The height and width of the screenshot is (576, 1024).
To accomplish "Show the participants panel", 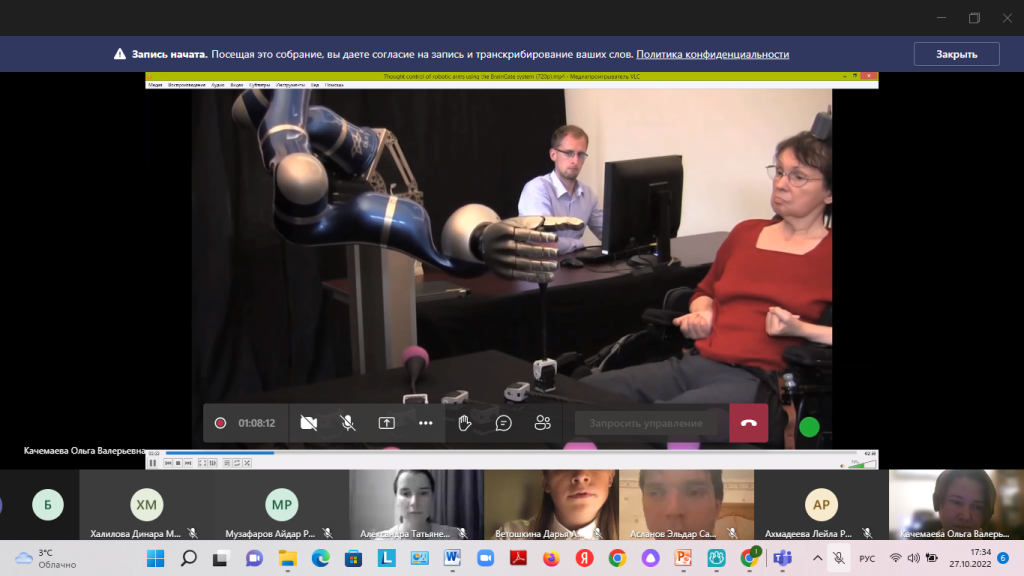I will 542,423.
